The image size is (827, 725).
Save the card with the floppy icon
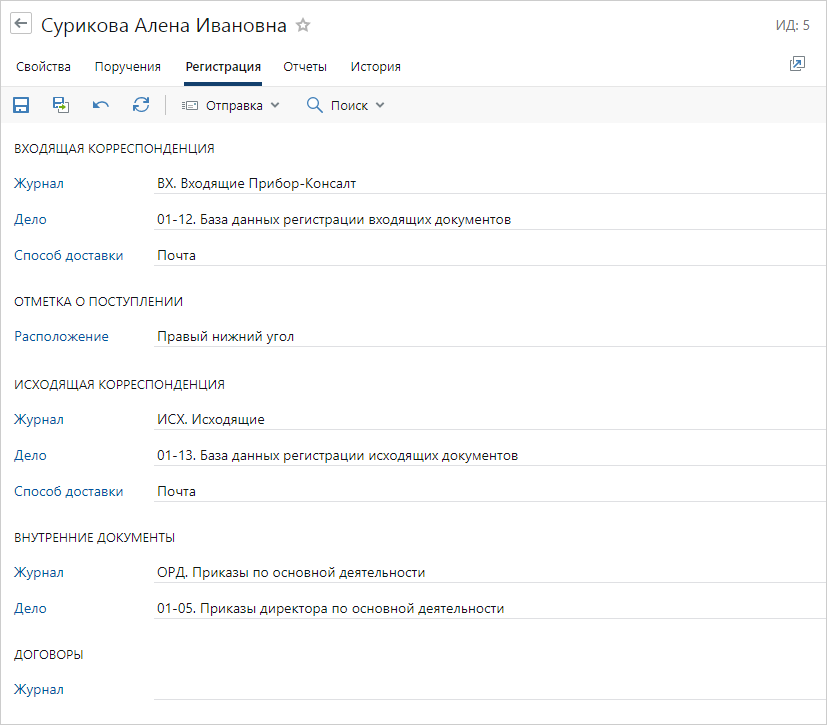pyautogui.click(x=21, y=105)
